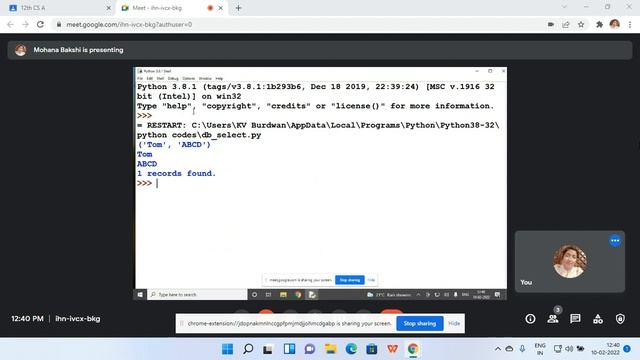
Task: Open Windows 11 Start menu
Action: click(x=227, y=349)
